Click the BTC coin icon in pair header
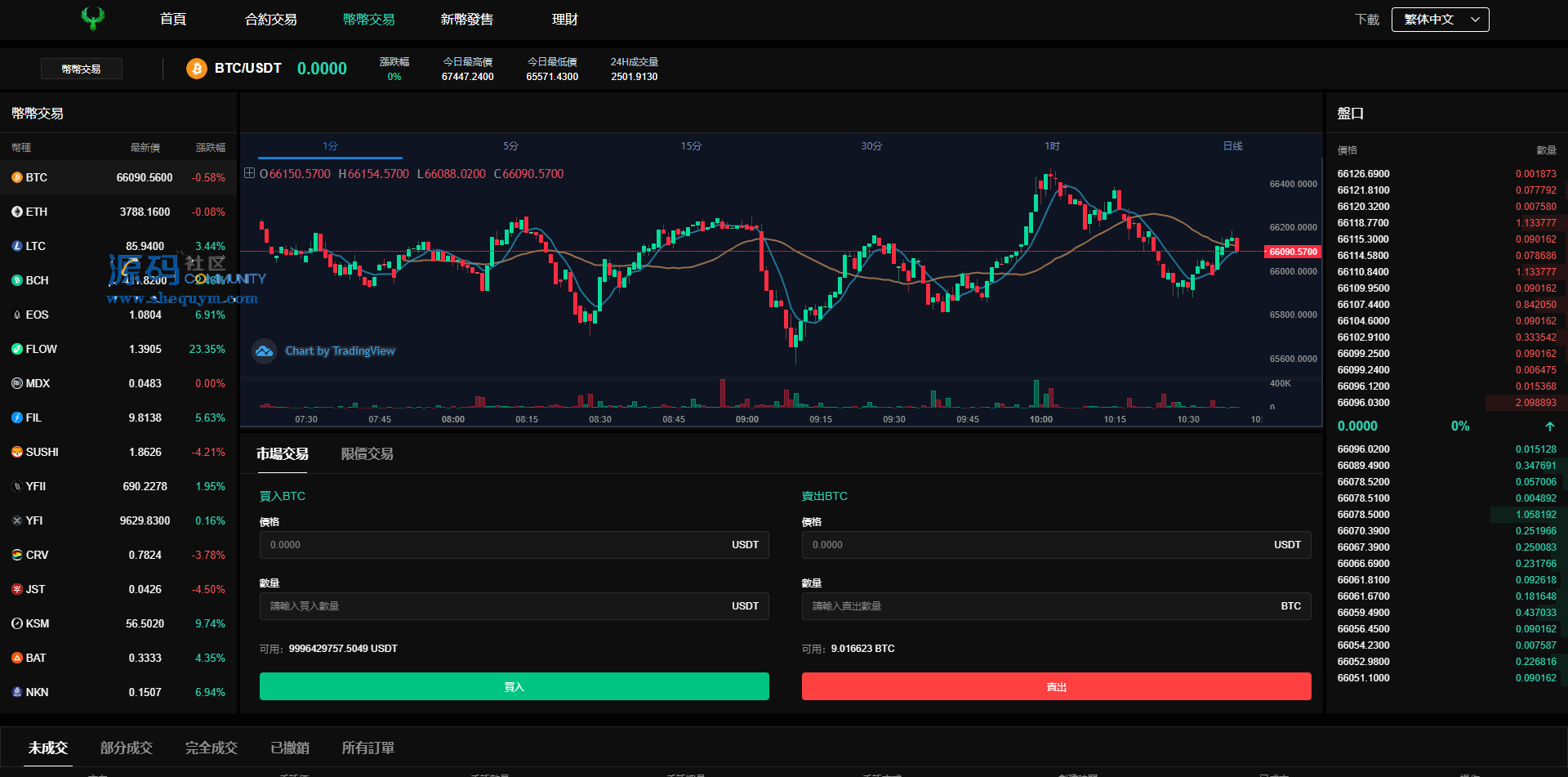This screenshot has width=1568, height=777. (x=197, y=69)
